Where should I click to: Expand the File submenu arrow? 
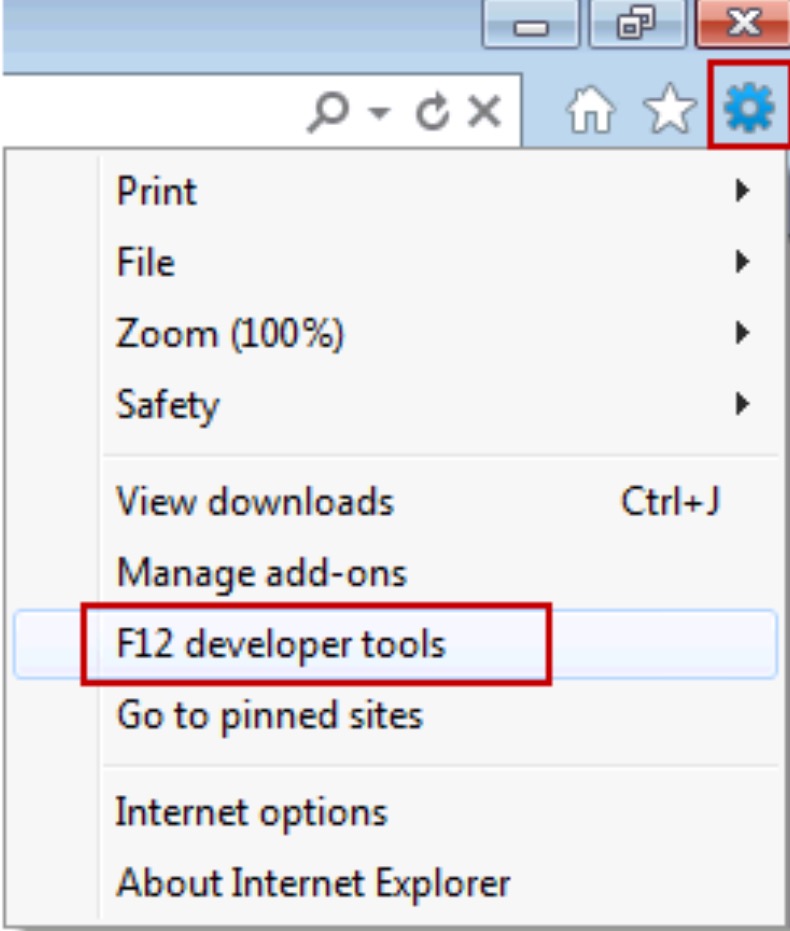coord(741,262)
